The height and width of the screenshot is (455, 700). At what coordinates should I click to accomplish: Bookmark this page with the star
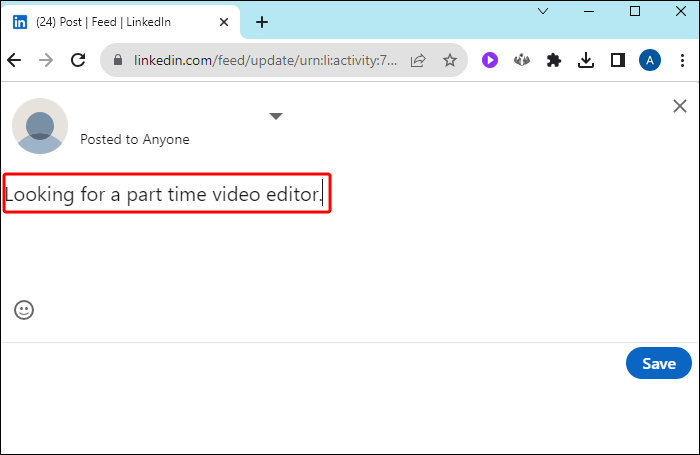(450, 60)
